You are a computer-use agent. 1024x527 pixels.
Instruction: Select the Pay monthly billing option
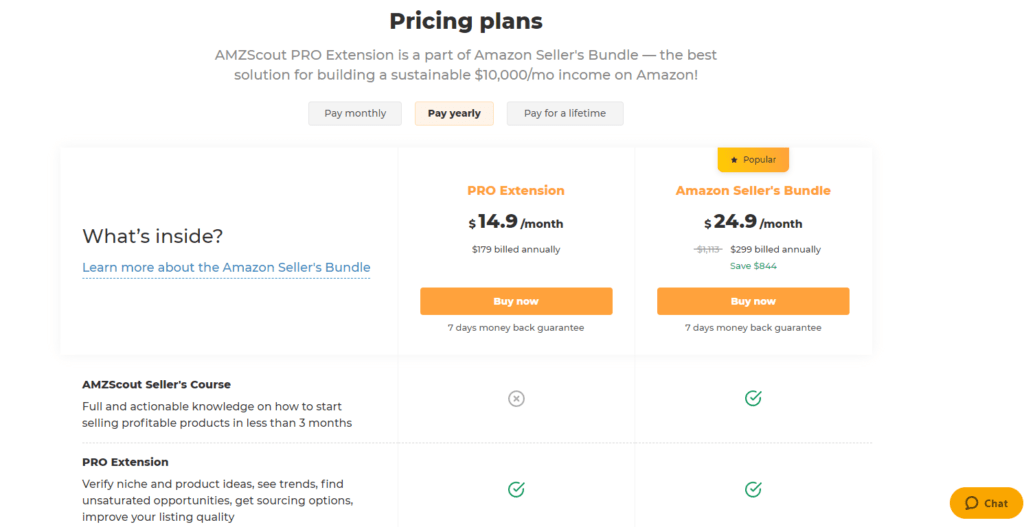pos(355,113)
